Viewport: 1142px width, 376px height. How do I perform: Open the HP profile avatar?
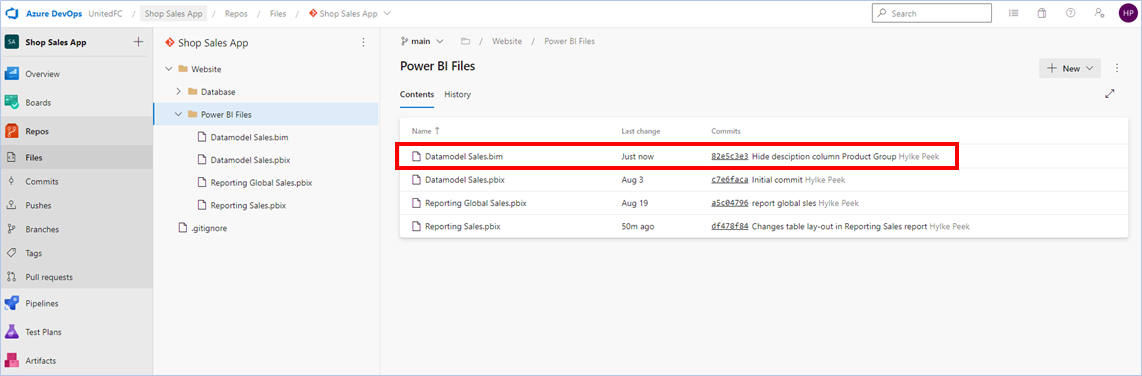(1127, 13)
